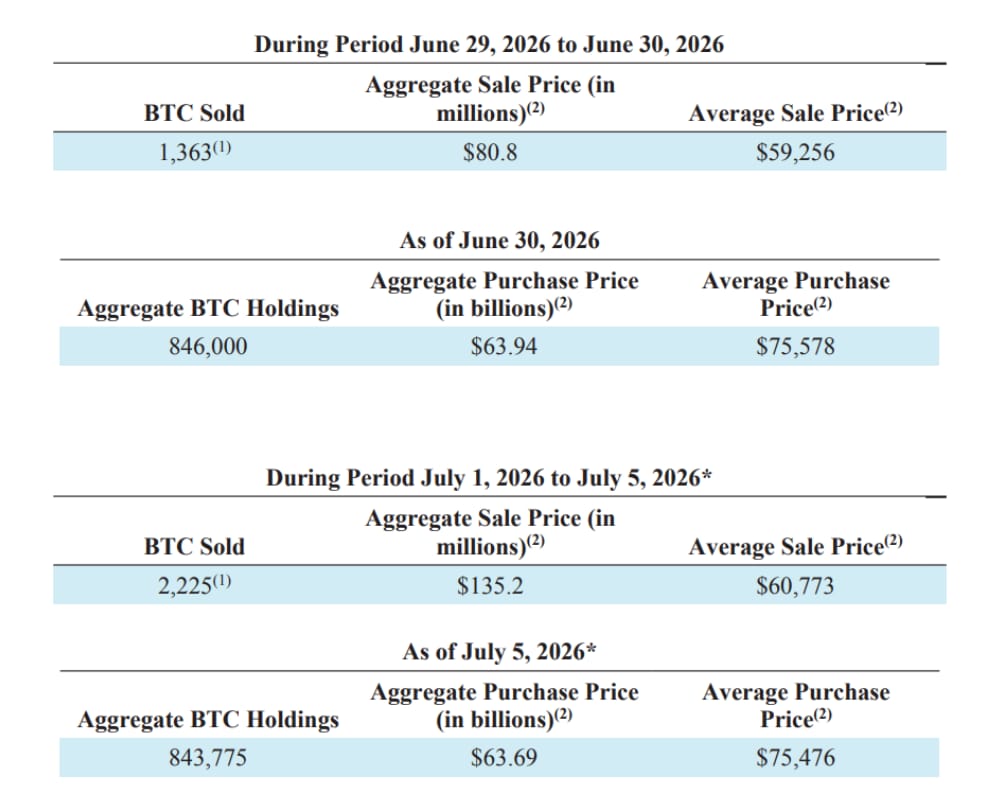Select the $80.8 aggregate sale price cell

pos(490,152)
